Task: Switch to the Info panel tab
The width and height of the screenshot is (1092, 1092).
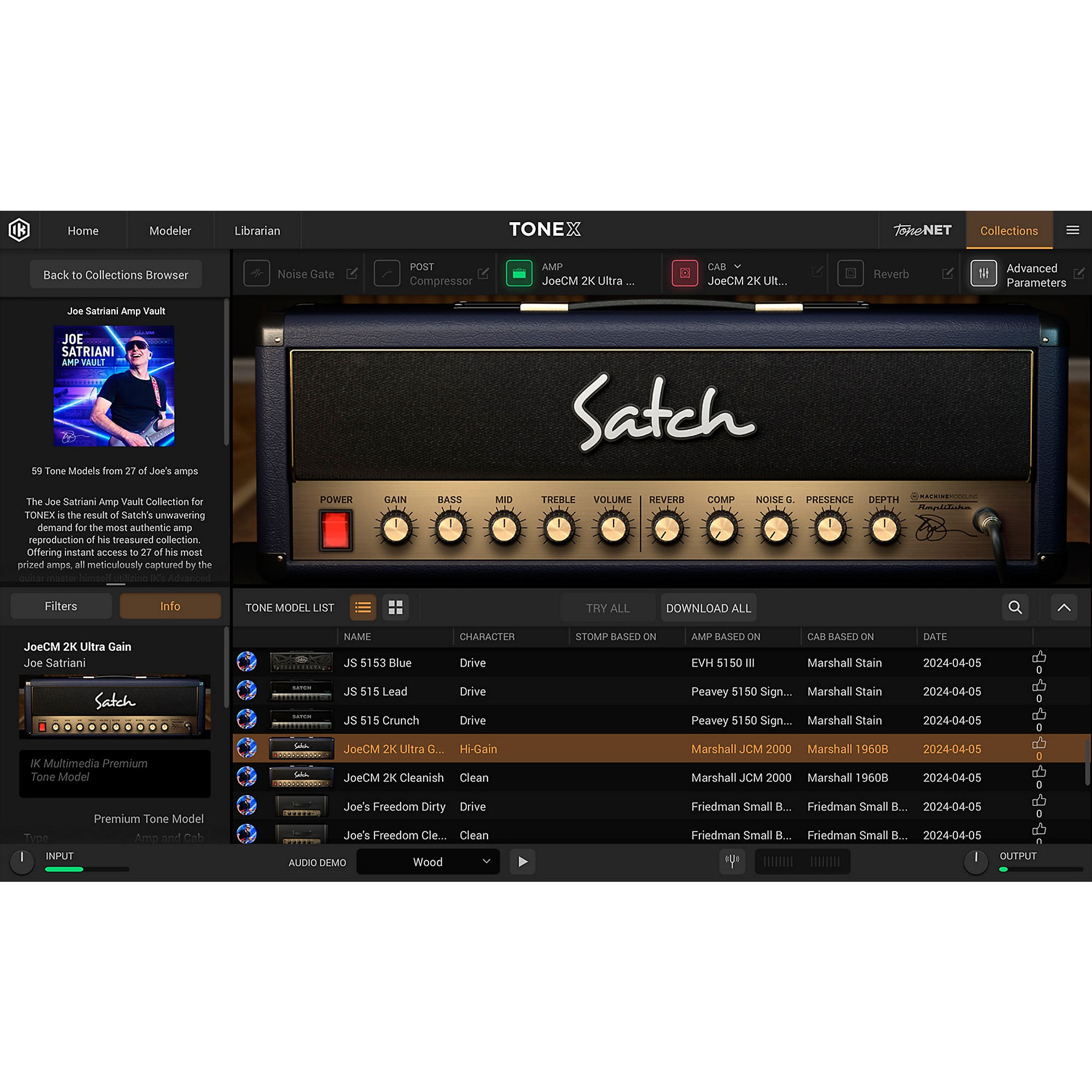Action: (x=170, y=606)
